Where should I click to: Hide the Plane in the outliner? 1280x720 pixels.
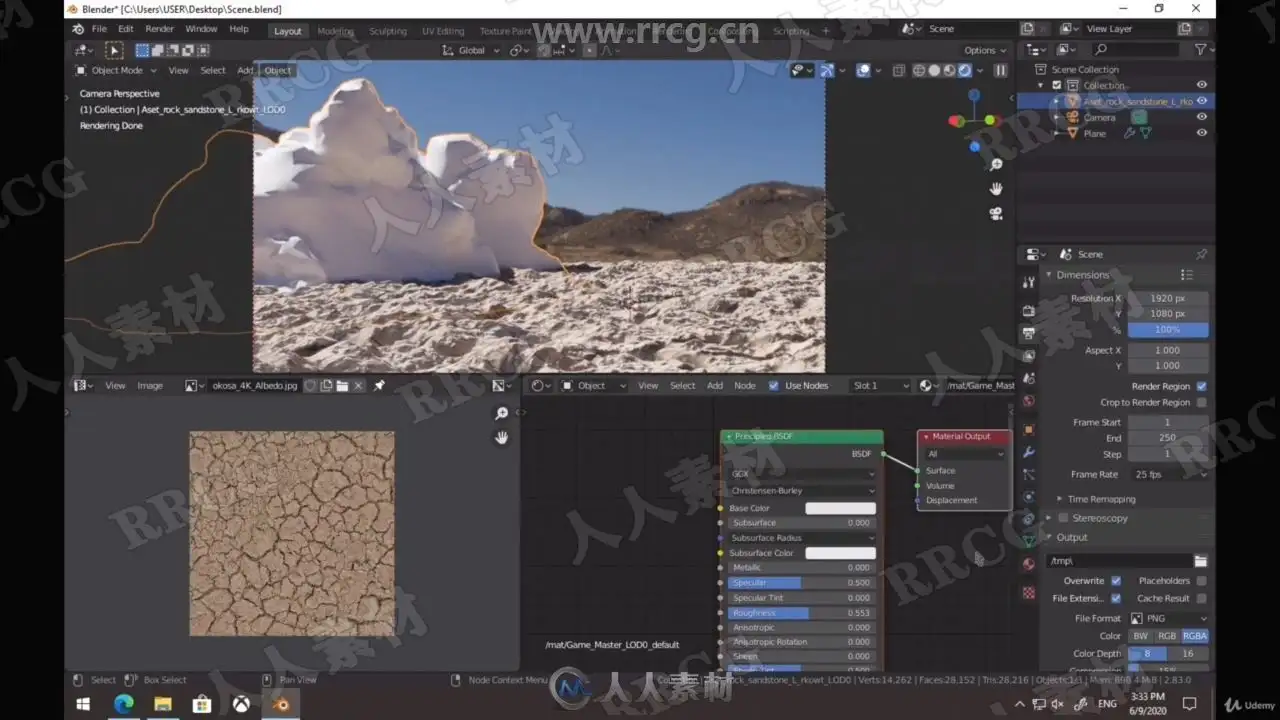pos(1202,133)
